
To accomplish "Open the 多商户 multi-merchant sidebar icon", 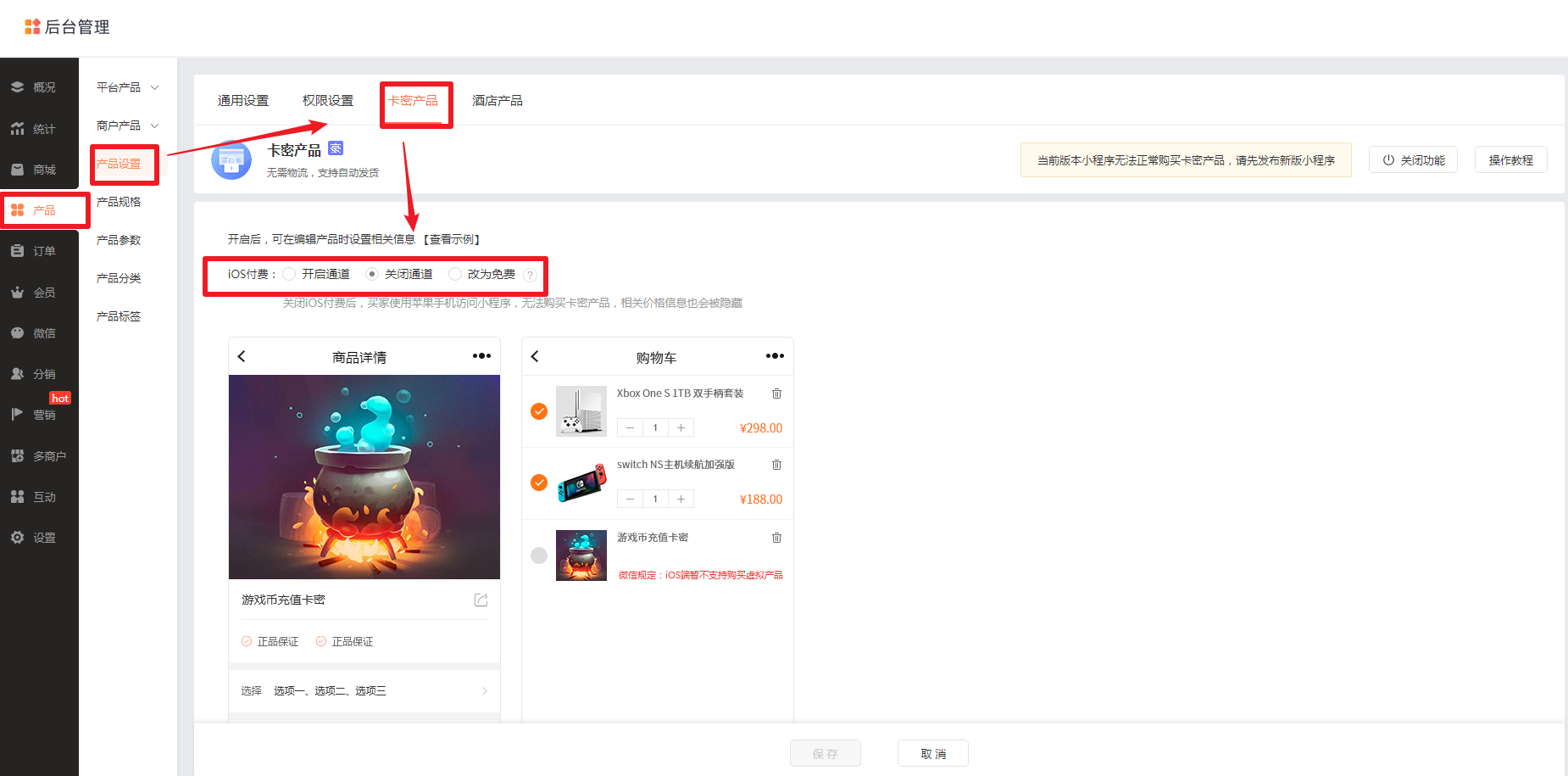I will click(17, 456).
